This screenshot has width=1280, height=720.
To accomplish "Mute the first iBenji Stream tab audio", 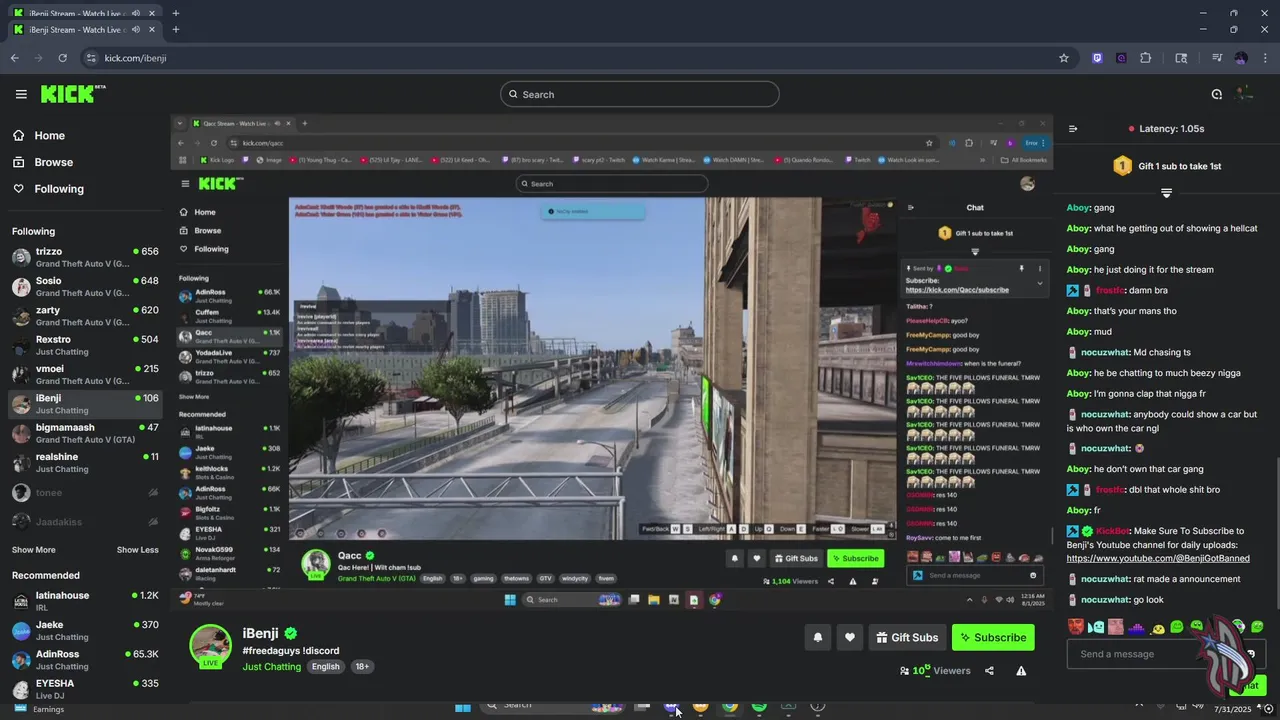I will tap(135, 13).
